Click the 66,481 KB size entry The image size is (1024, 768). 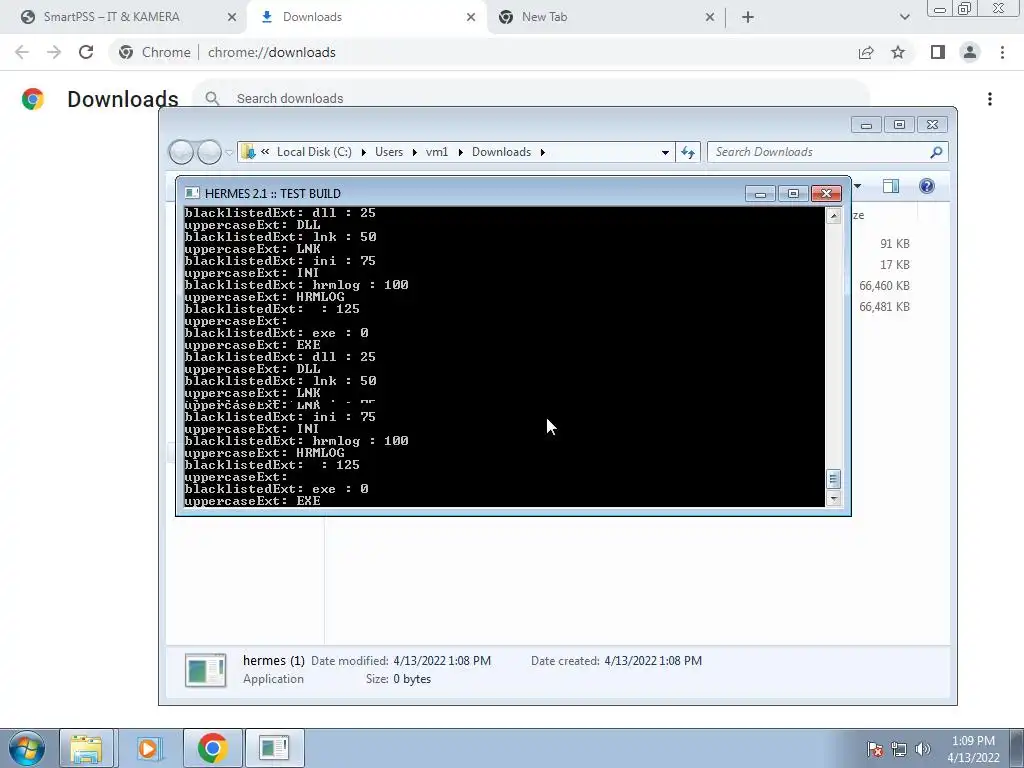coord(884,306)
